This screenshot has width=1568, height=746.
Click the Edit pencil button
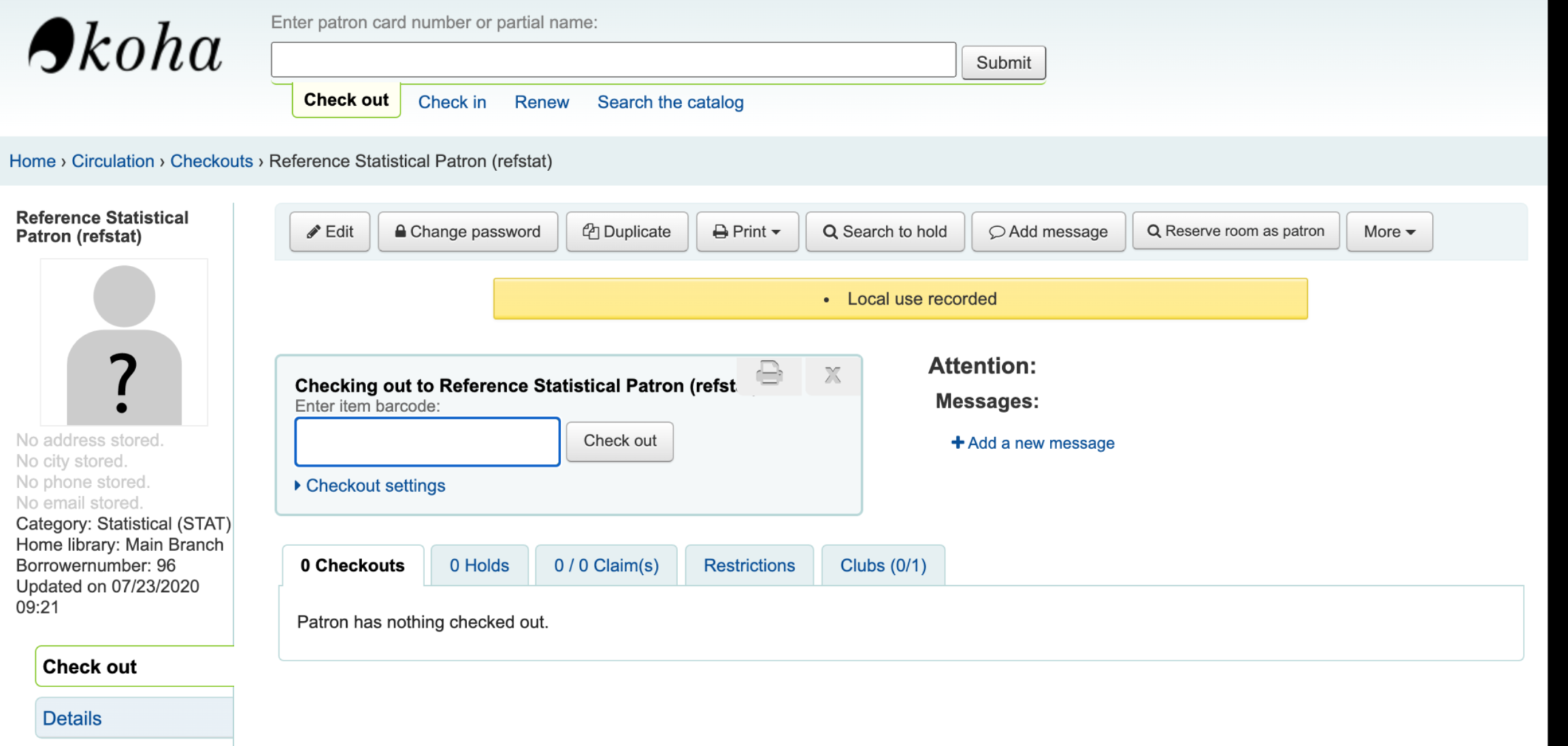point(330,231)
